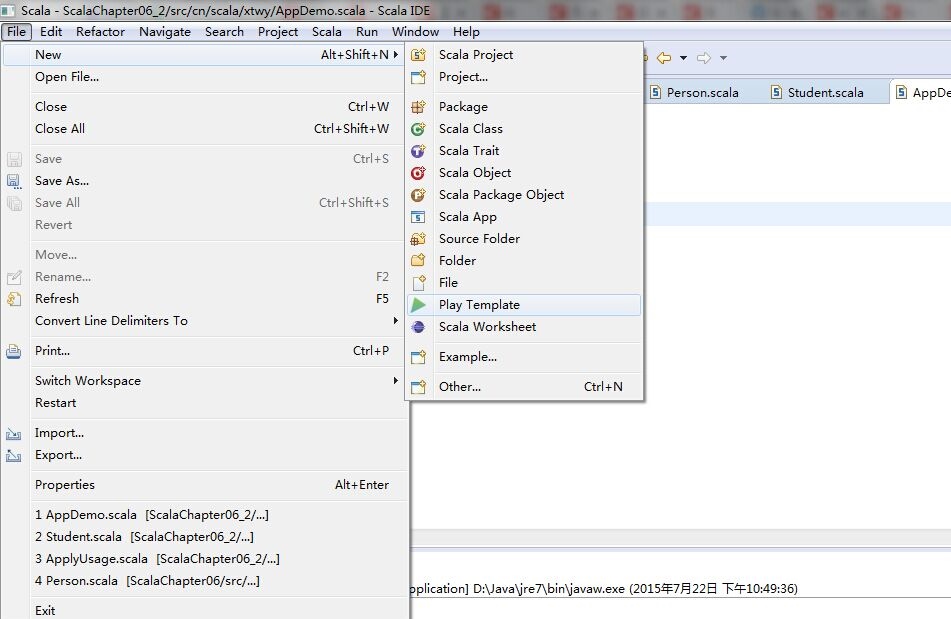Click the Package icon in New submenu

[418, 107]
